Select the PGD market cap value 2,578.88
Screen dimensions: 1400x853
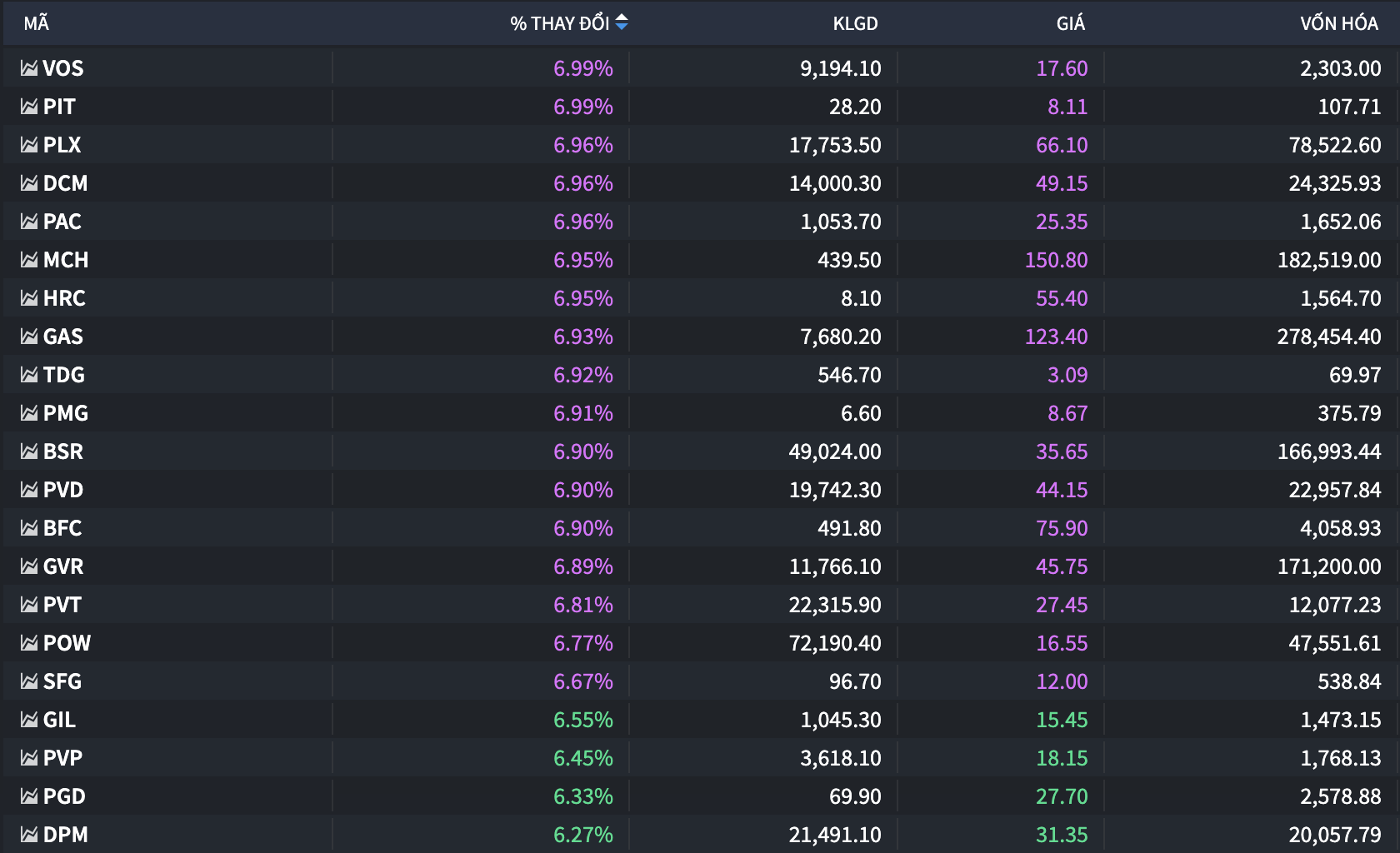[x=1340, y=796]
